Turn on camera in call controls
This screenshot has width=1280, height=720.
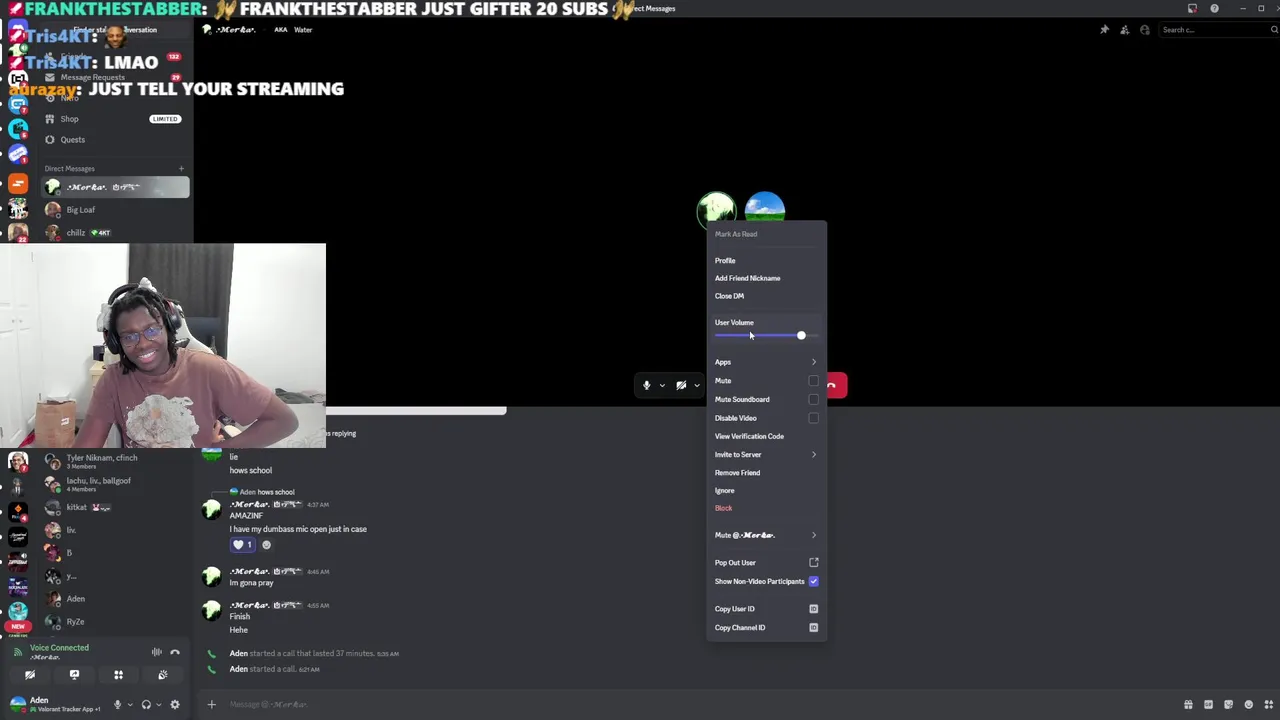tap(681, 385)
